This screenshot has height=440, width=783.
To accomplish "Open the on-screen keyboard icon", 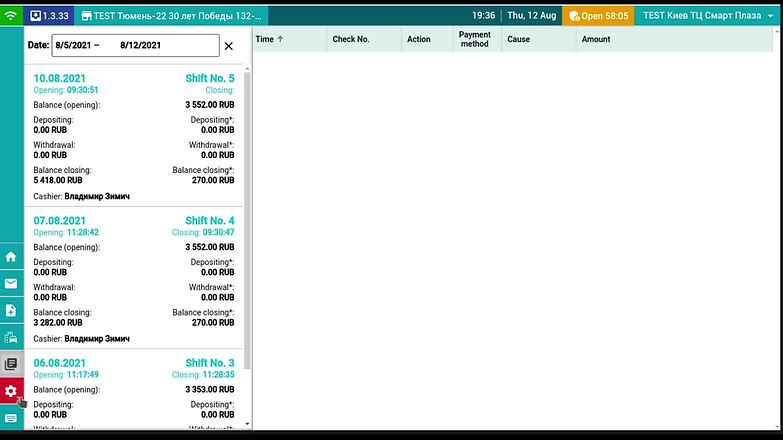I will click(11, 418).
